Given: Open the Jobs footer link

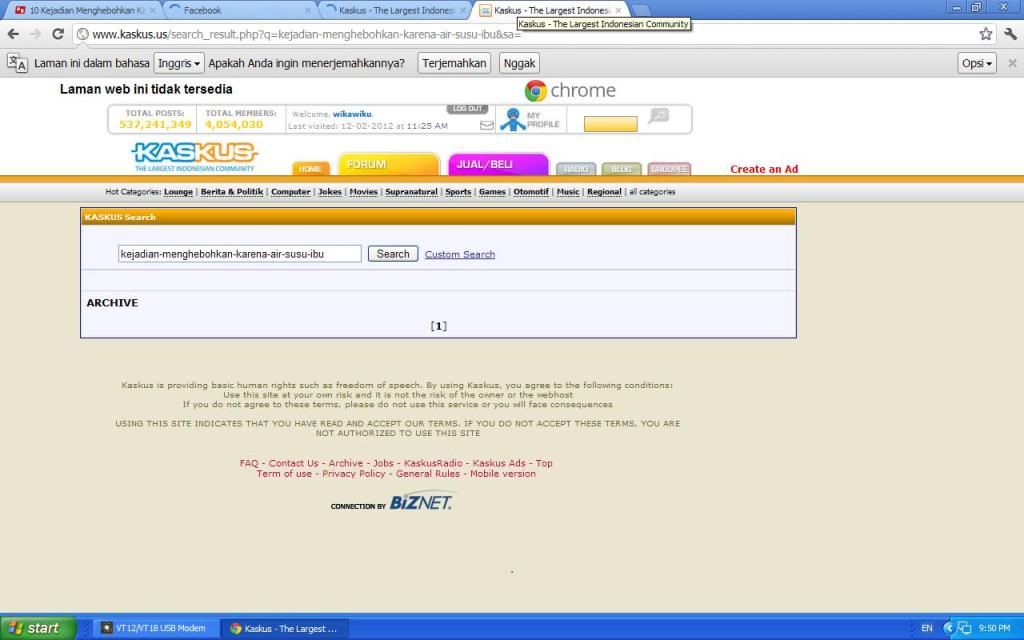Looking at the screenshot, I should point(383,463).
